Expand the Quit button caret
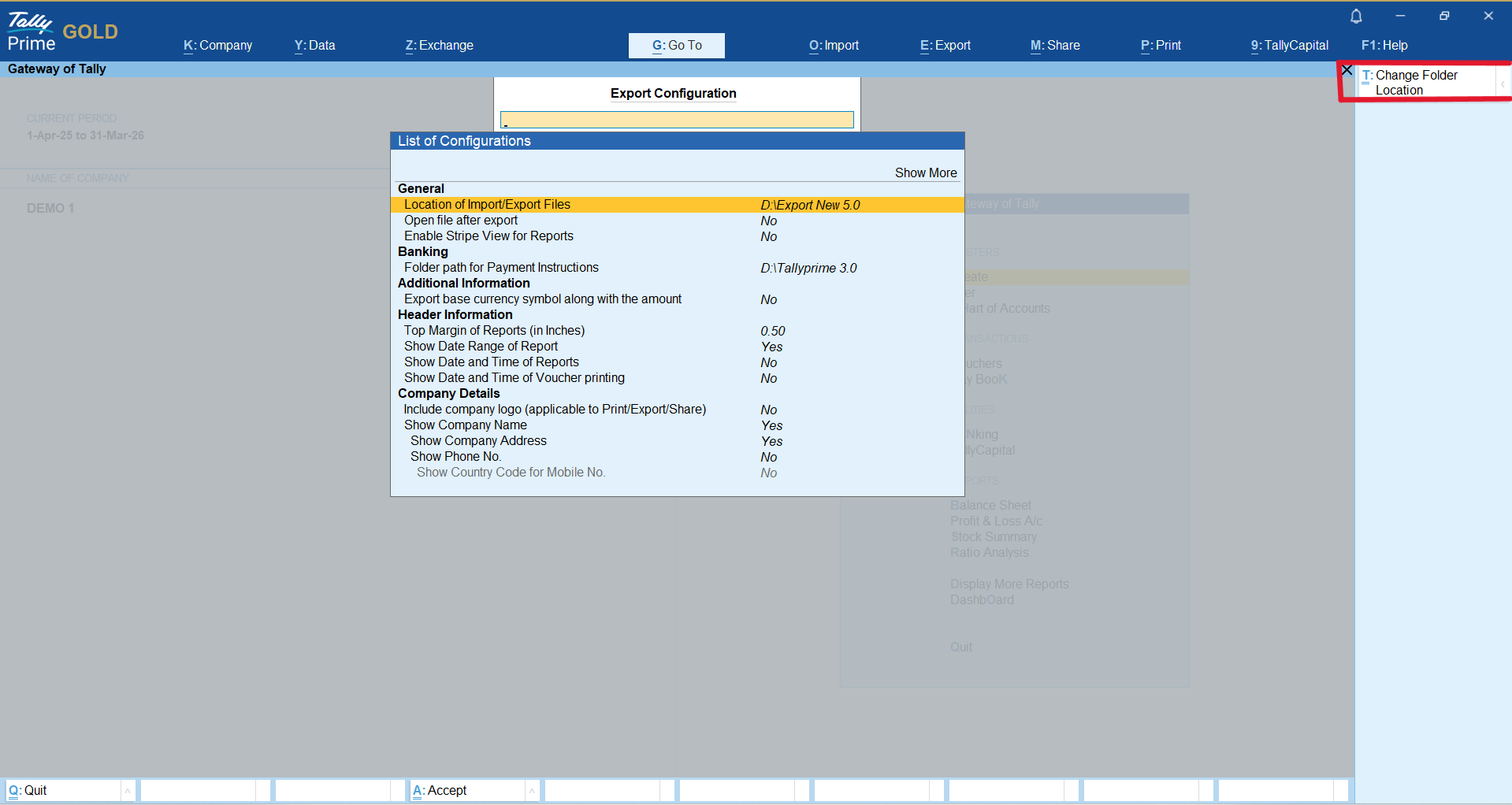Image resolution: width=1512 pixels, height=805 pixels. point(128,791)
